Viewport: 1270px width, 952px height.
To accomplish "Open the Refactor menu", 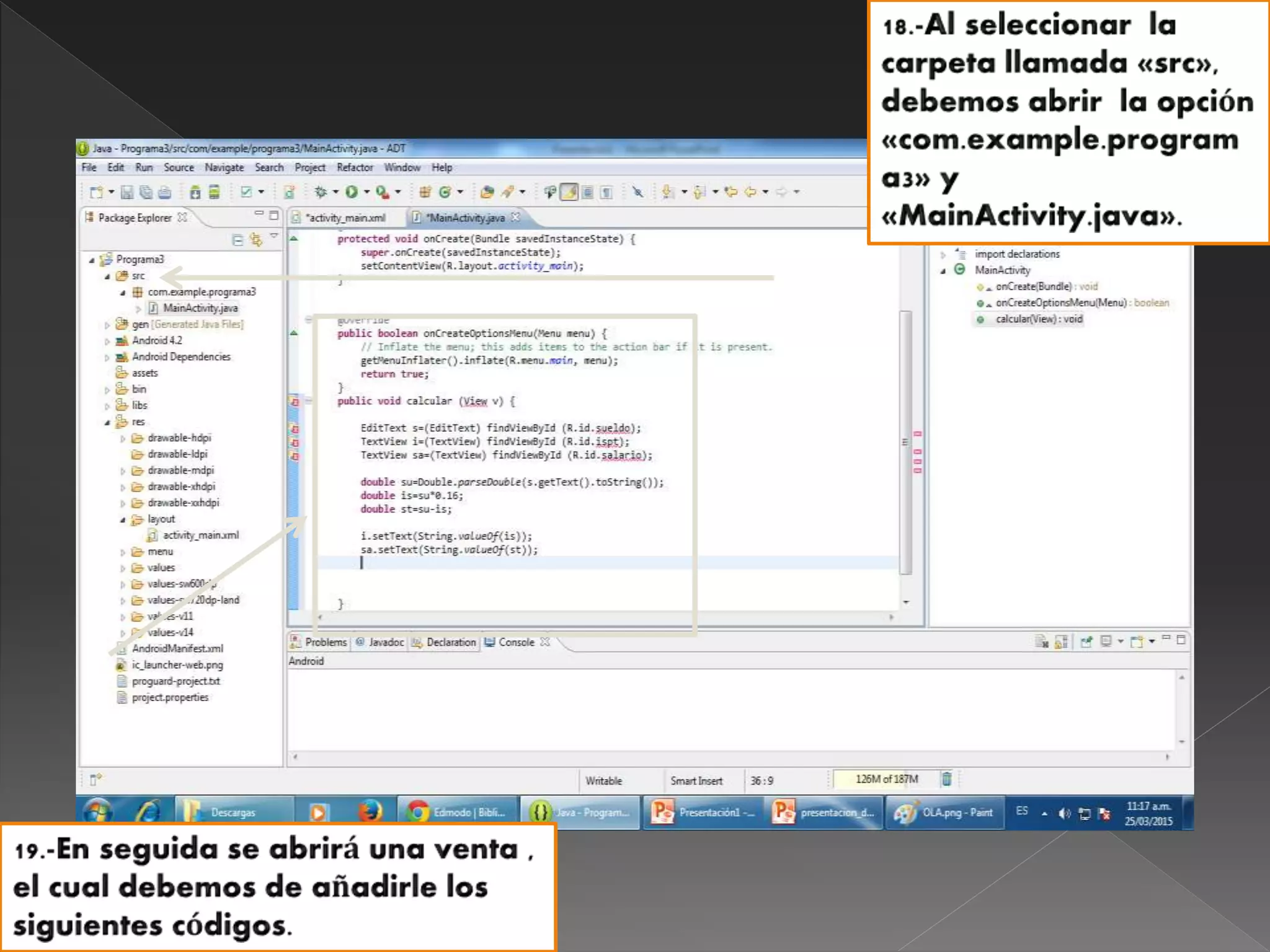I will tap(355, 167).
